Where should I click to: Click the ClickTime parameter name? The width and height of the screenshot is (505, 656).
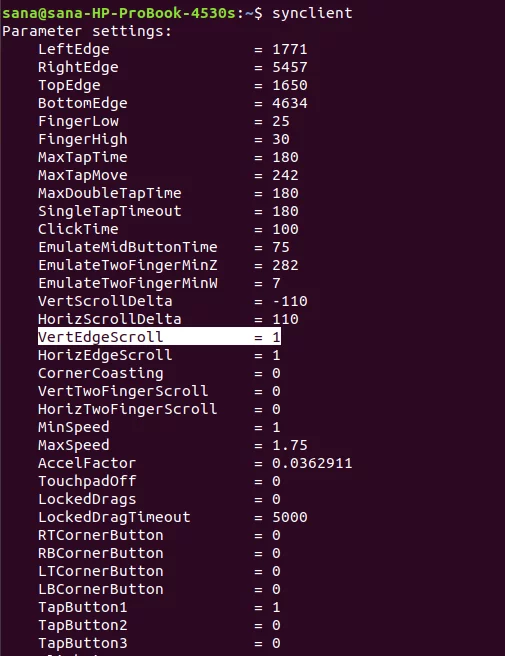(x=78, y=229)
